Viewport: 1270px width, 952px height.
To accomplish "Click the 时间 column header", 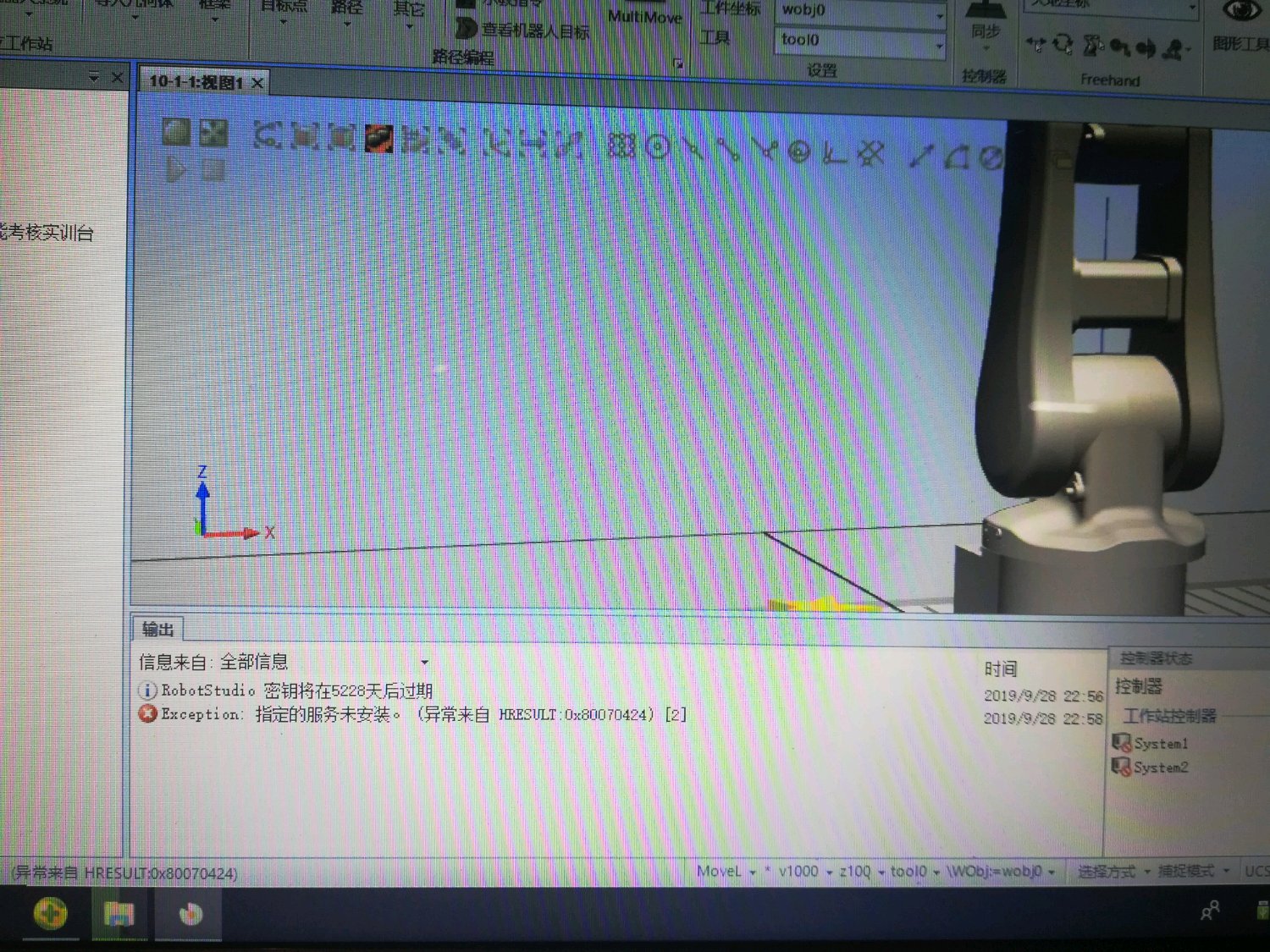I will click(x=1001, y=669).
